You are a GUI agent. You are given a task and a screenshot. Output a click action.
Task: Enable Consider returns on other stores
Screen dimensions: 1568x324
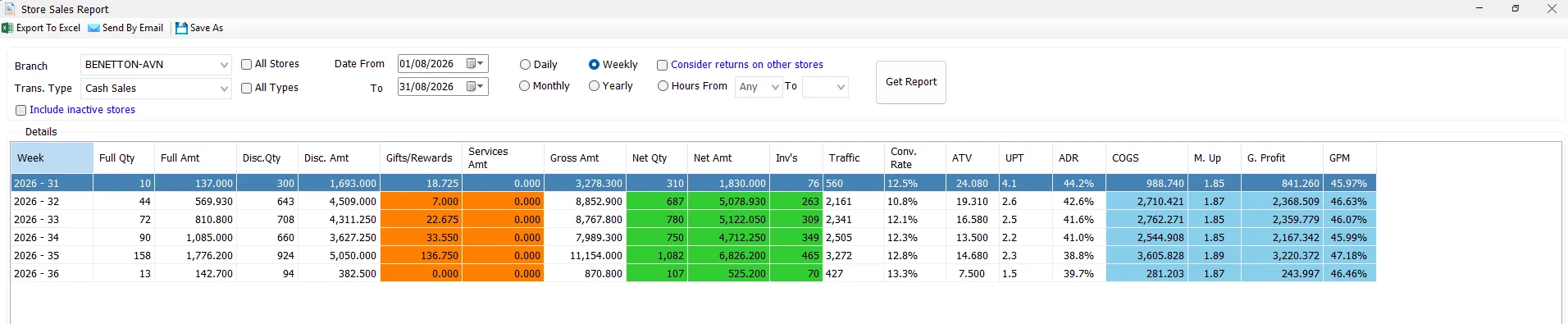click(662, 65)
